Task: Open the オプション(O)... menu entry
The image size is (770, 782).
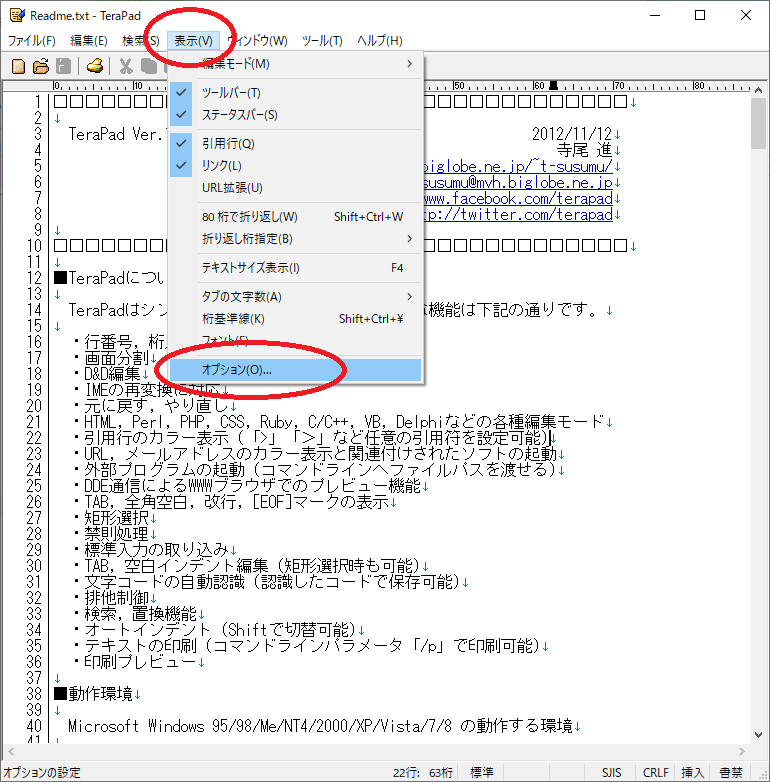Action: click(296, 370)
